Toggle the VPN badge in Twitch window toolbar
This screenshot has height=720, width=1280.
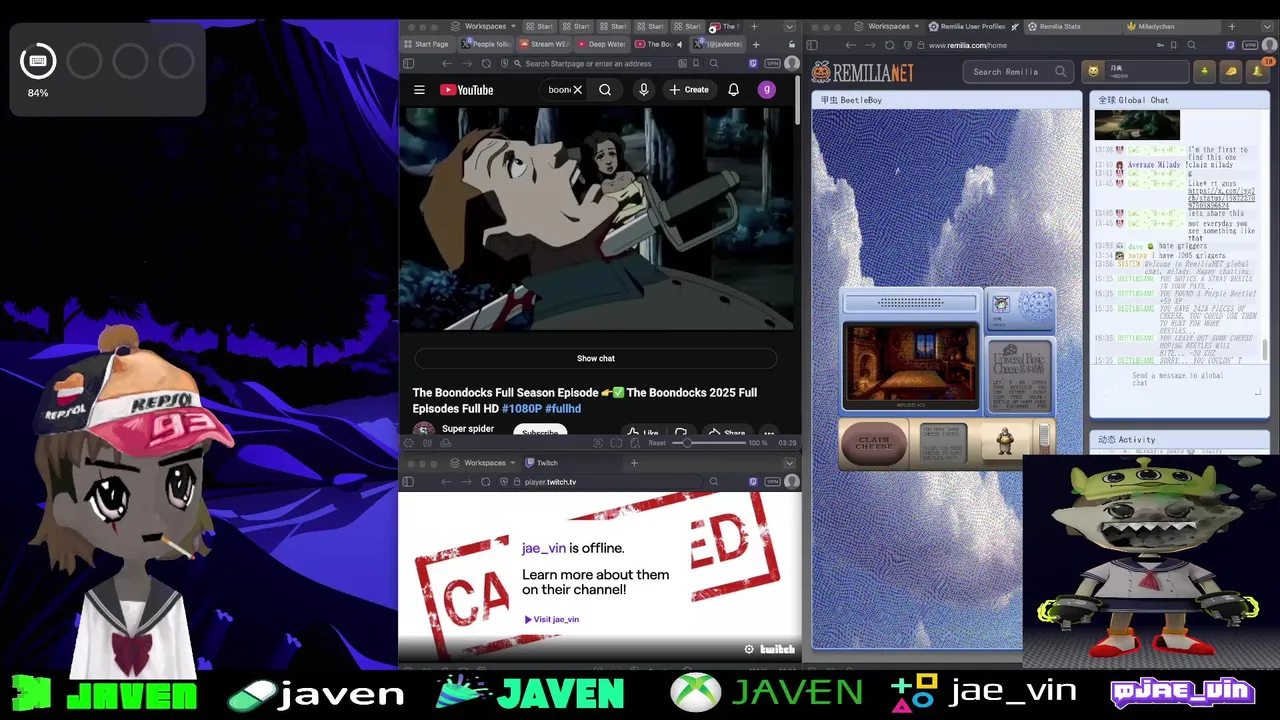coord(772,482)
